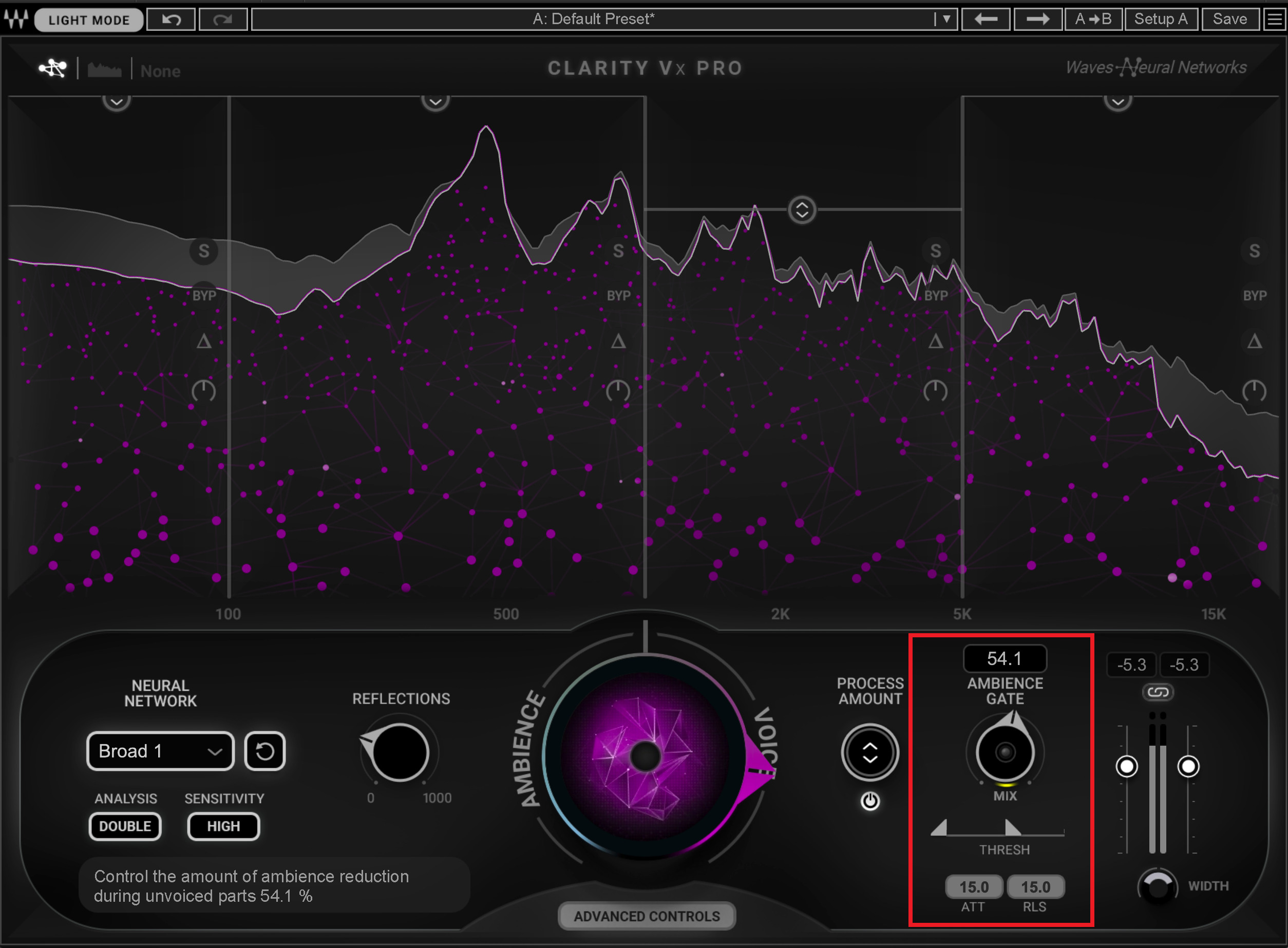Reset the neural network with circular arrow
Screen dimensions: 1288x948
[x=264, y=751]
